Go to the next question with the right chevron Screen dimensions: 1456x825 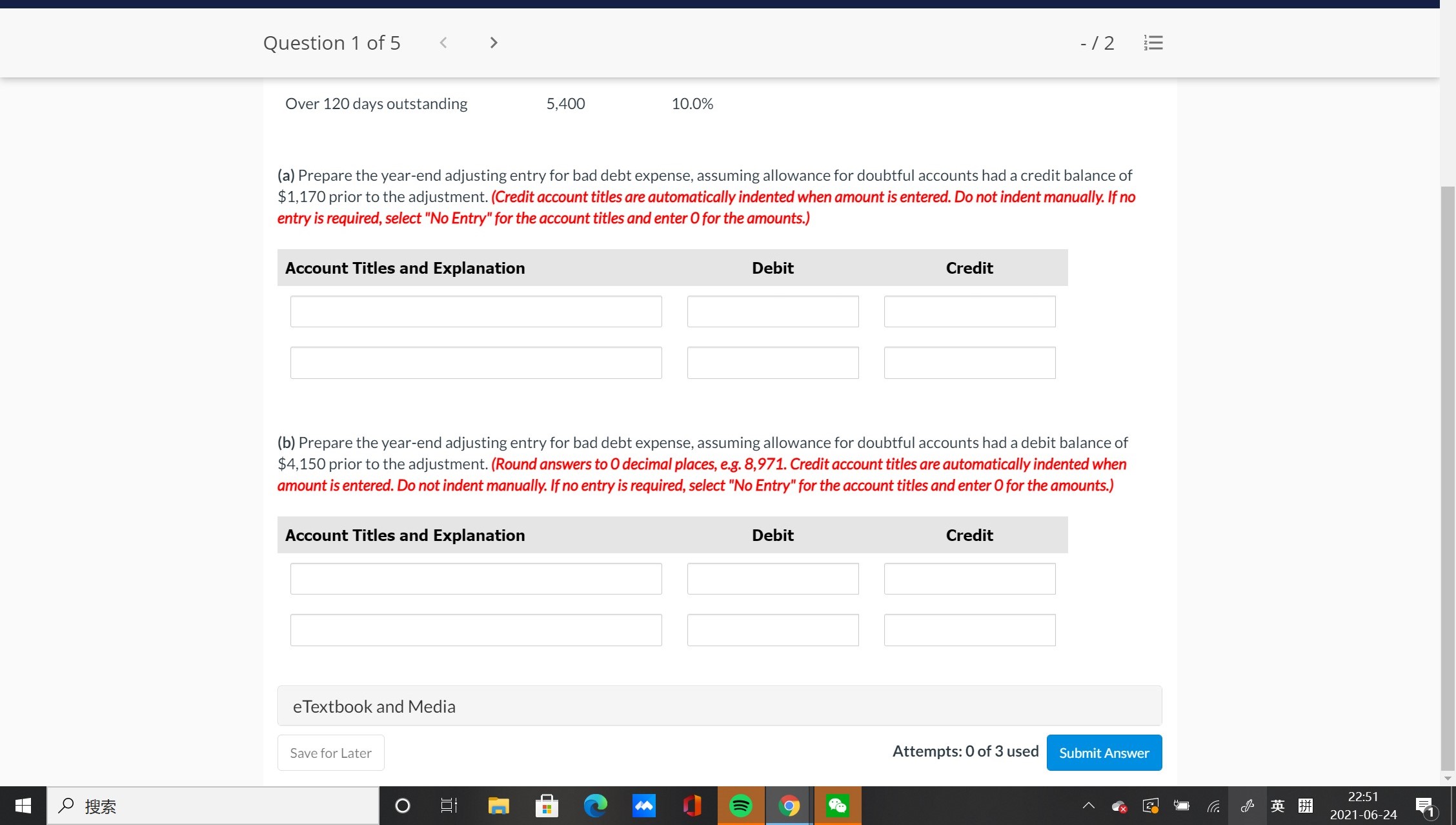(493, 43)
